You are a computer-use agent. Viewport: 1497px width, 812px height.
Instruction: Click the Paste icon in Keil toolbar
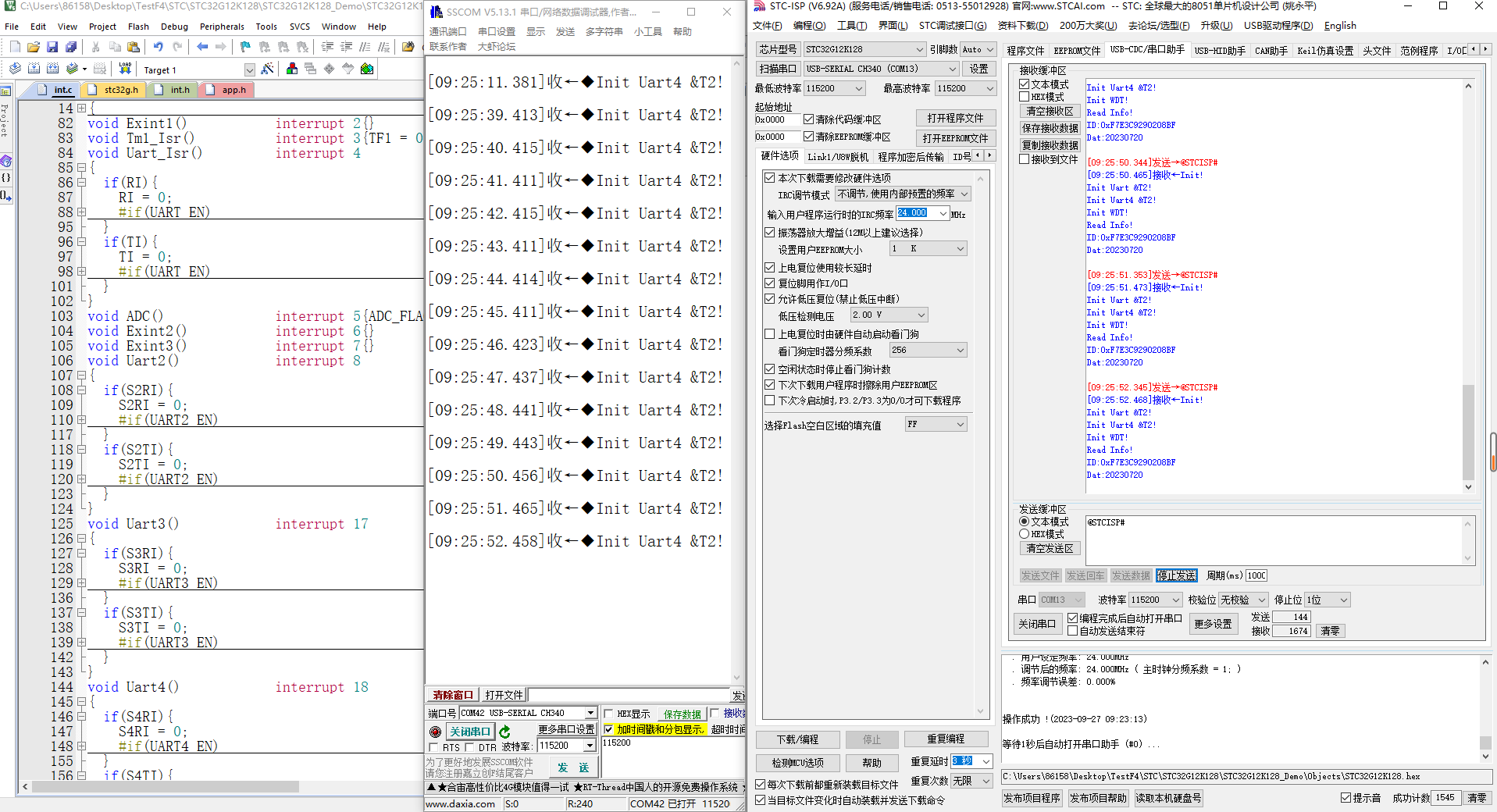(133, 47)
